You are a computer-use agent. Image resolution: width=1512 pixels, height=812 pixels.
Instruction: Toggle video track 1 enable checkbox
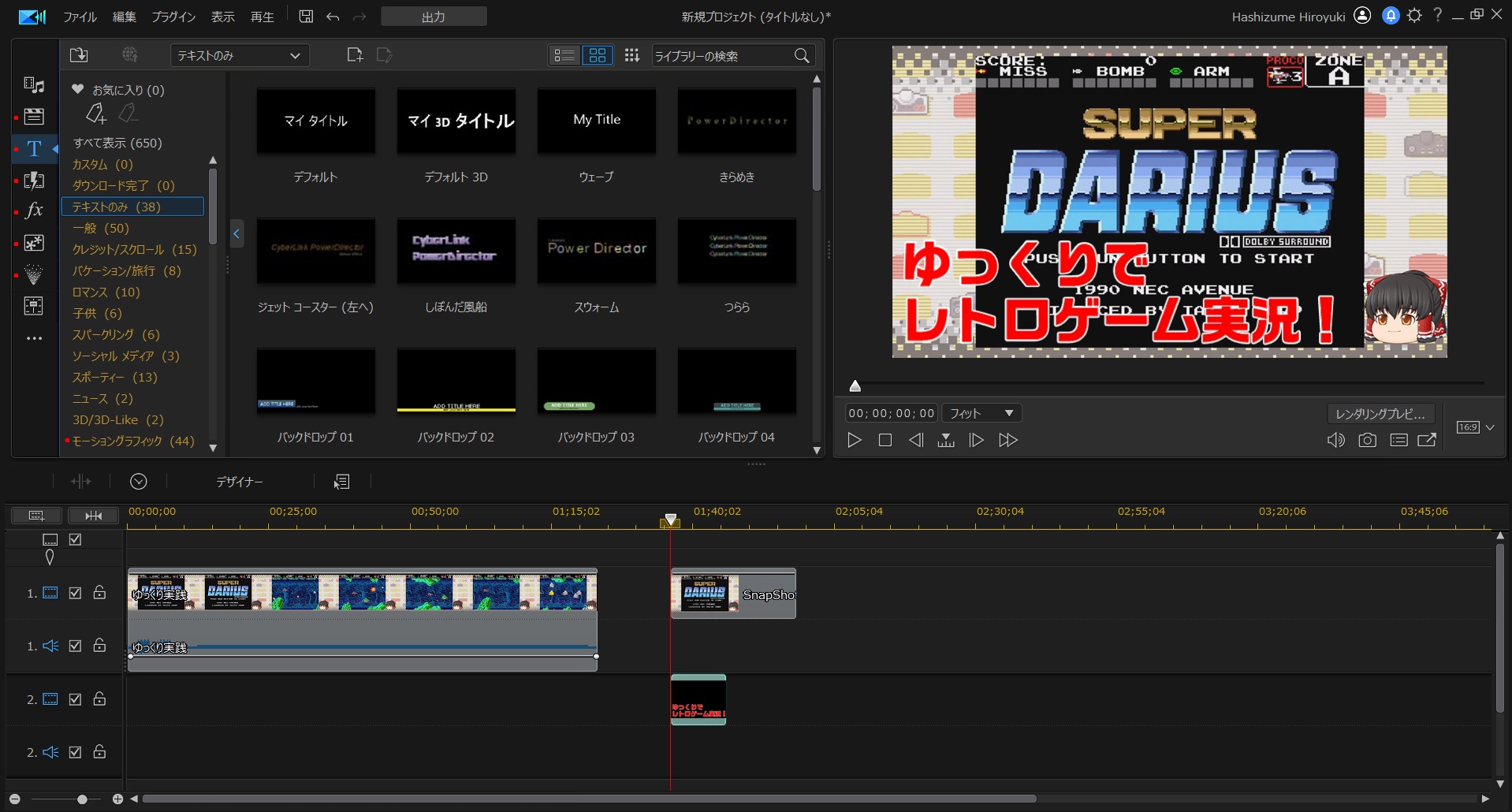tap(76, 593)
